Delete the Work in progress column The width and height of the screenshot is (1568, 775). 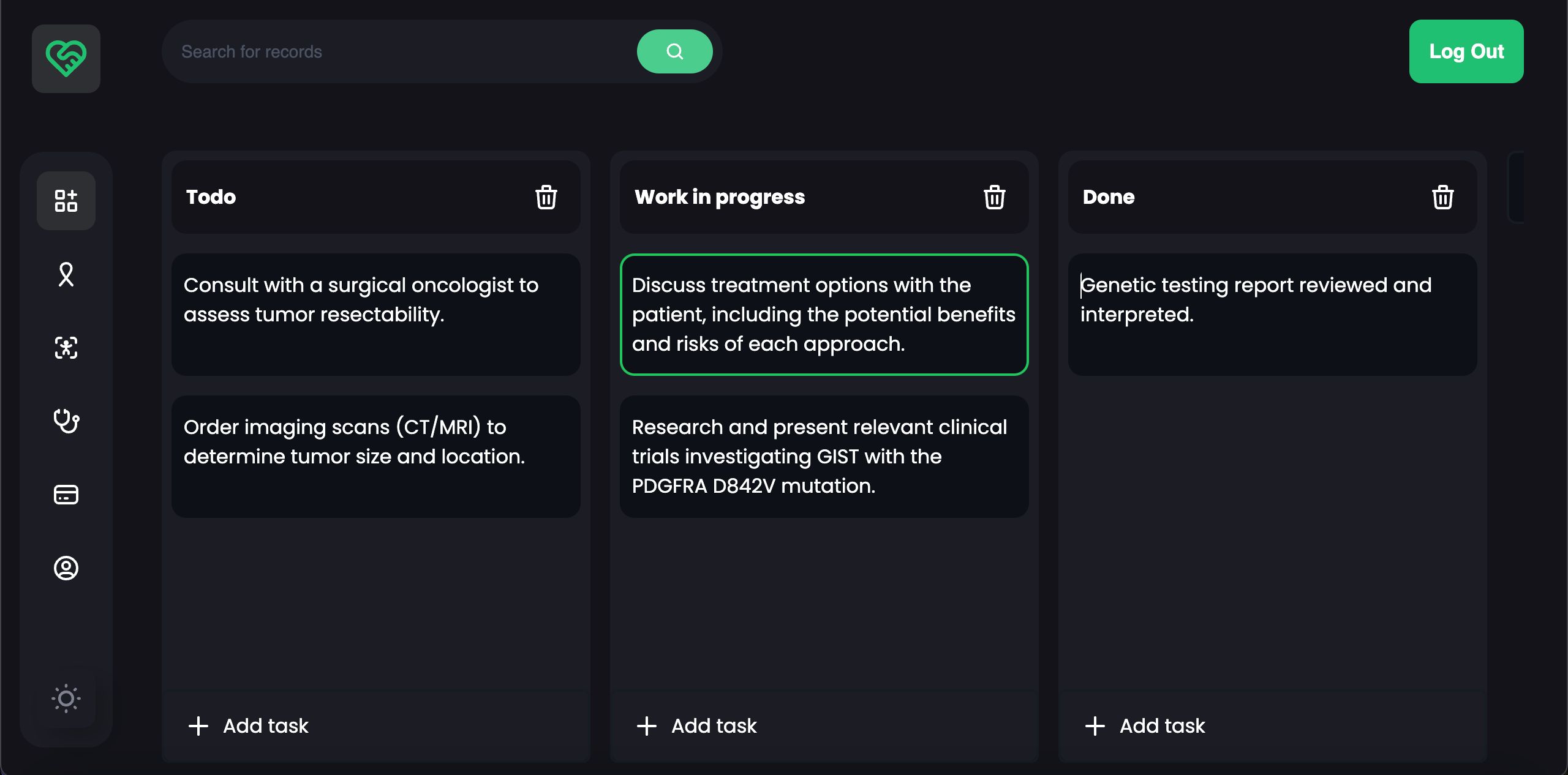pos(994,197)
